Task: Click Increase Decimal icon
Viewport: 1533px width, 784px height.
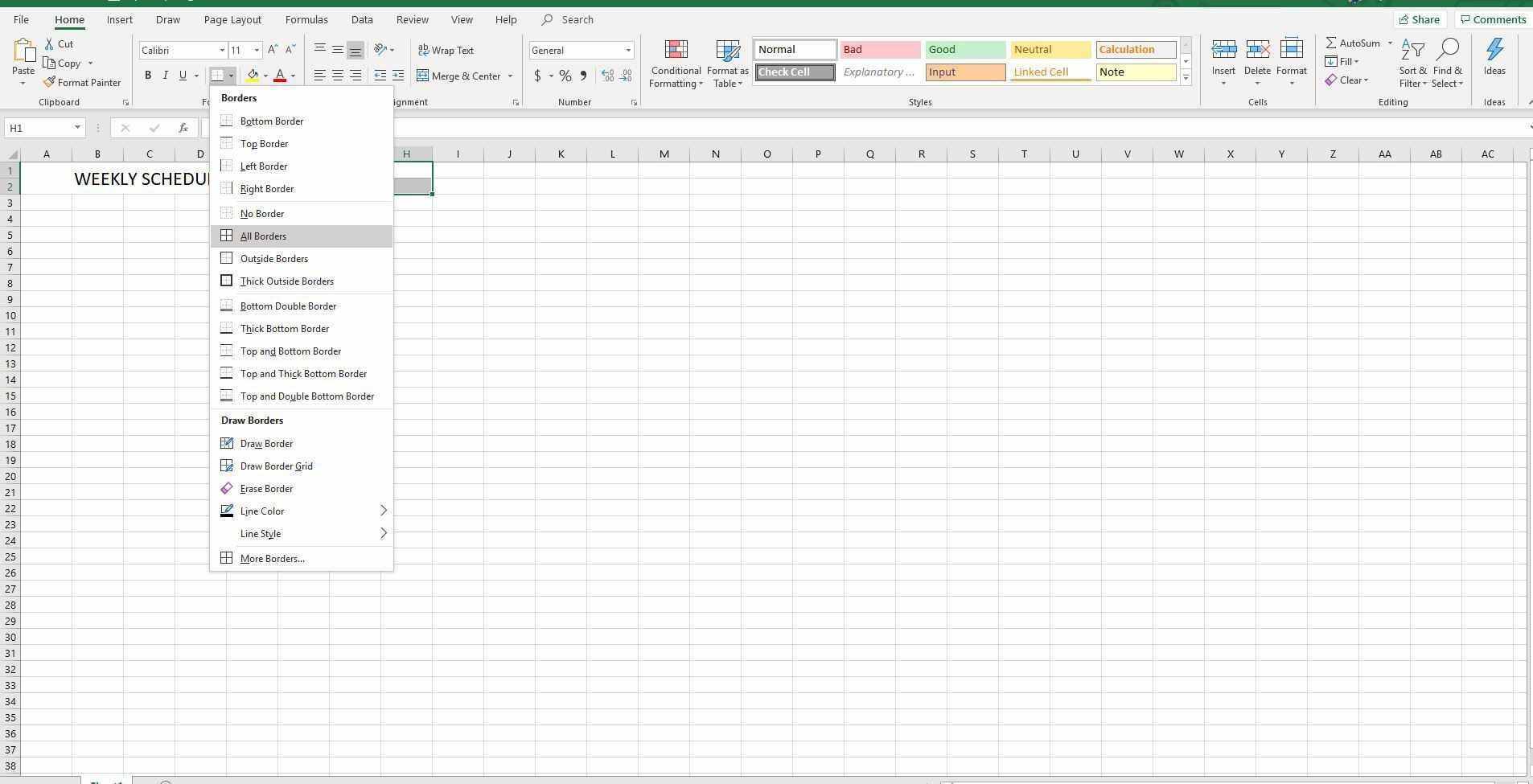Action: (607, 76)
